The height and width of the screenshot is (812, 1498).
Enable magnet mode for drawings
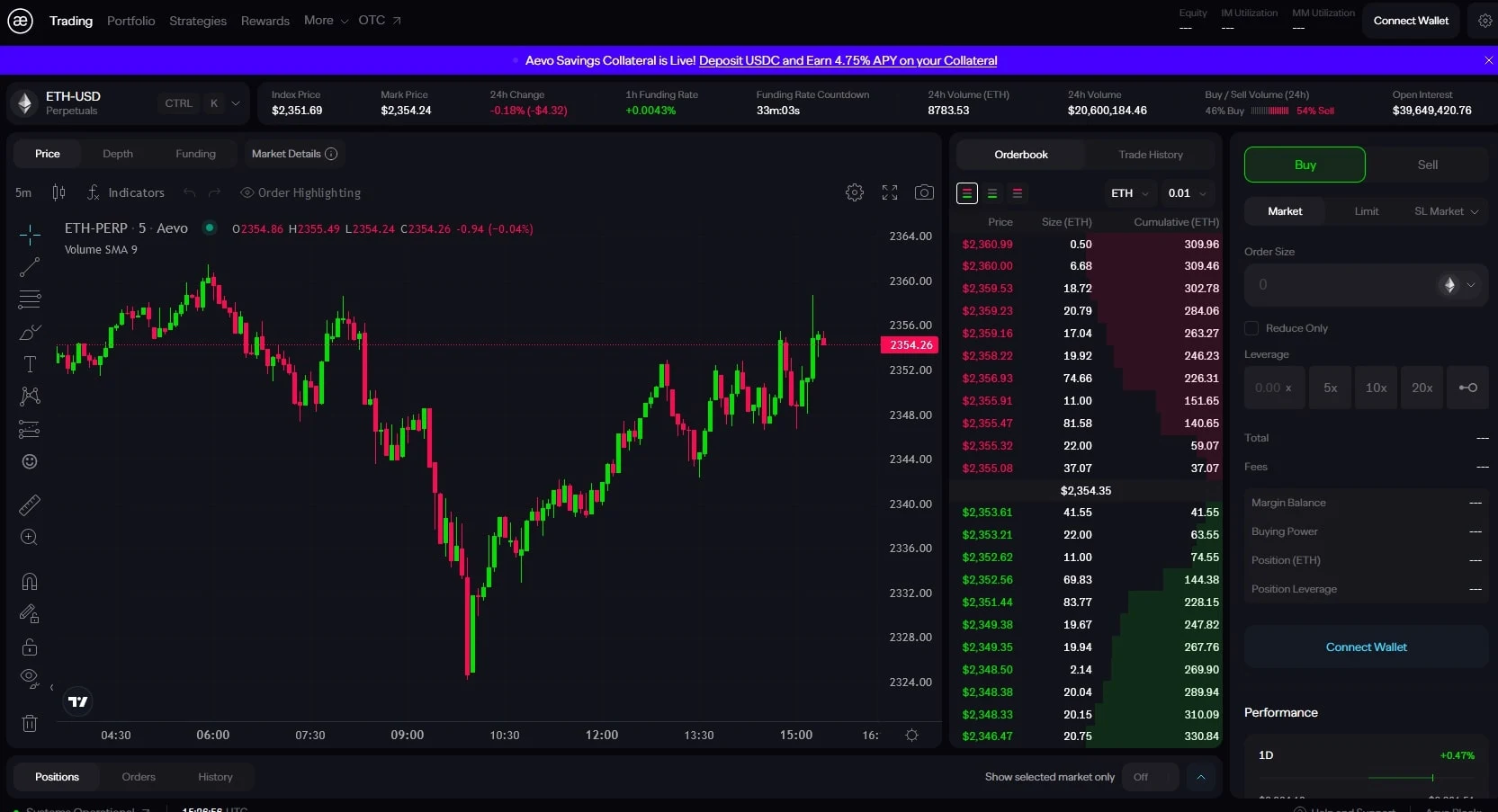(30, 582)
